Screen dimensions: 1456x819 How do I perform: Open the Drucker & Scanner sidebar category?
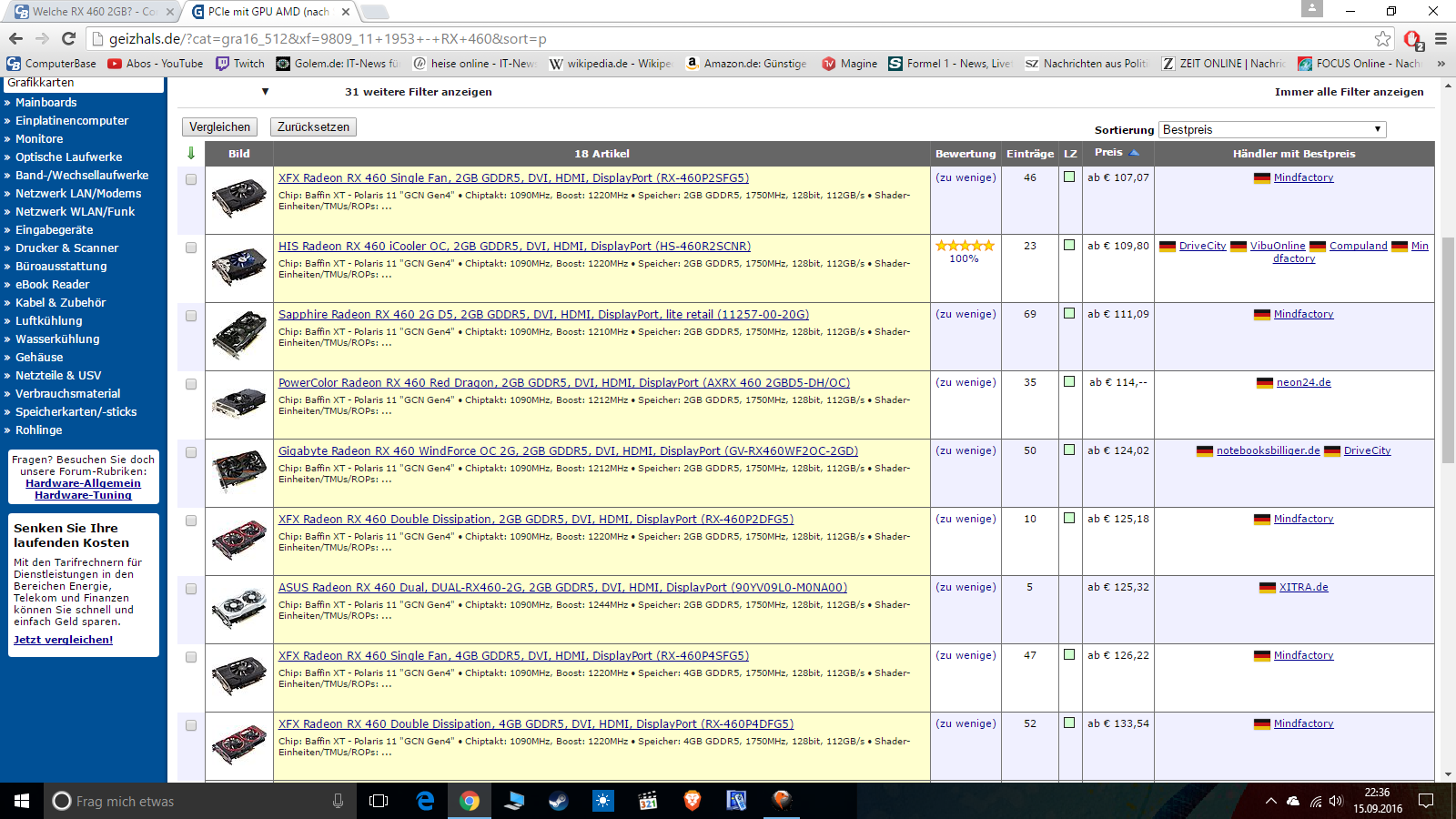coord(66,248)
